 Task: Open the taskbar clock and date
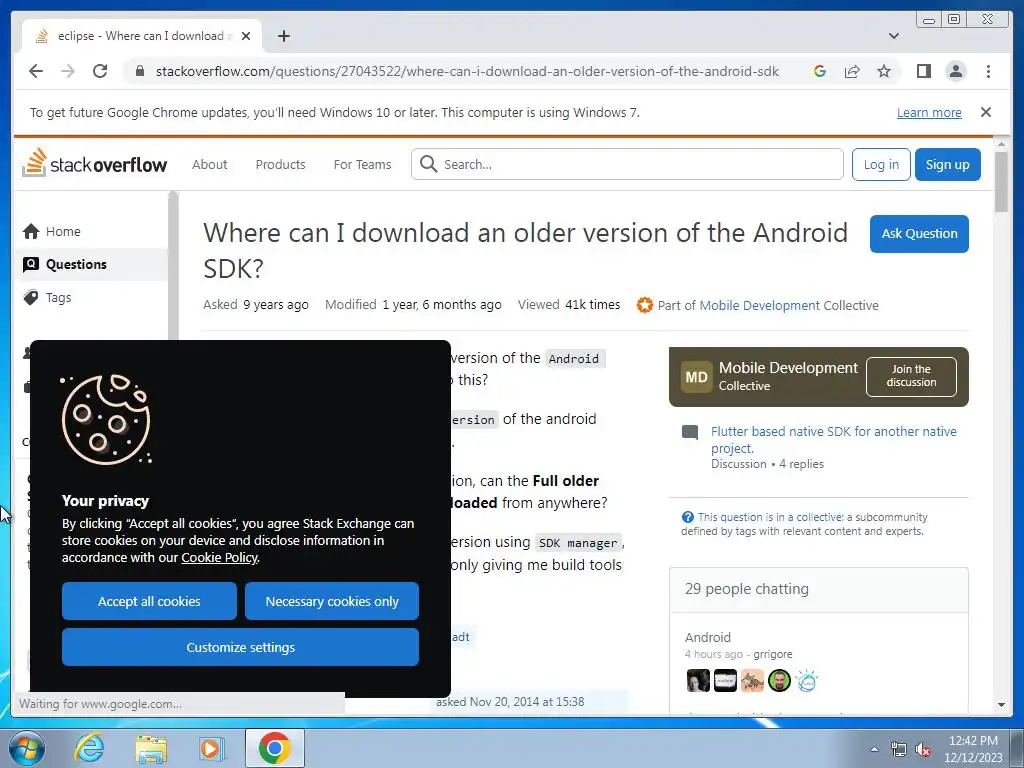coord(972,749)
